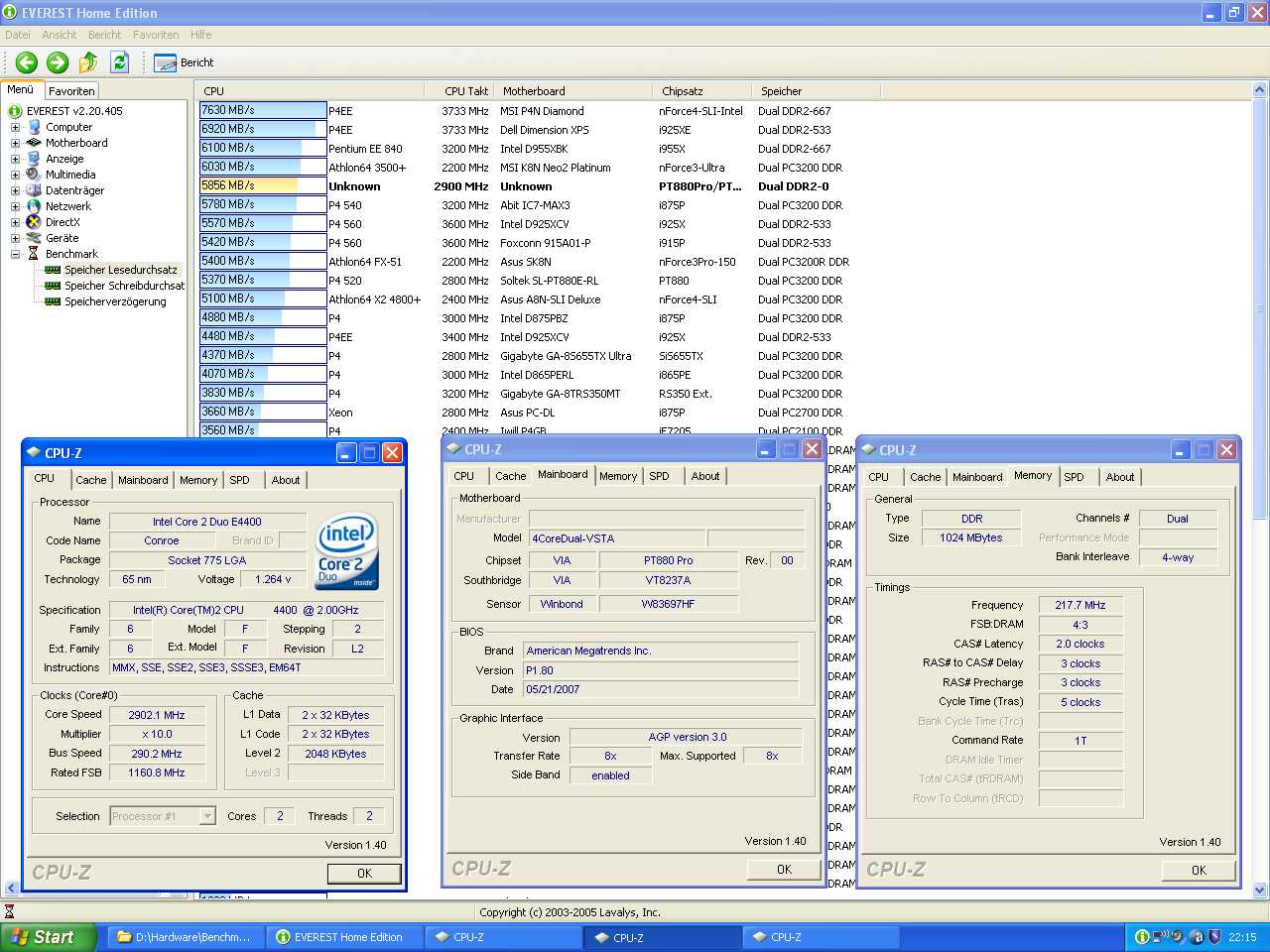Open the Bericht report button in toolbar
The width and height of the screenshot is (1270, 952).
coord(185,62)
